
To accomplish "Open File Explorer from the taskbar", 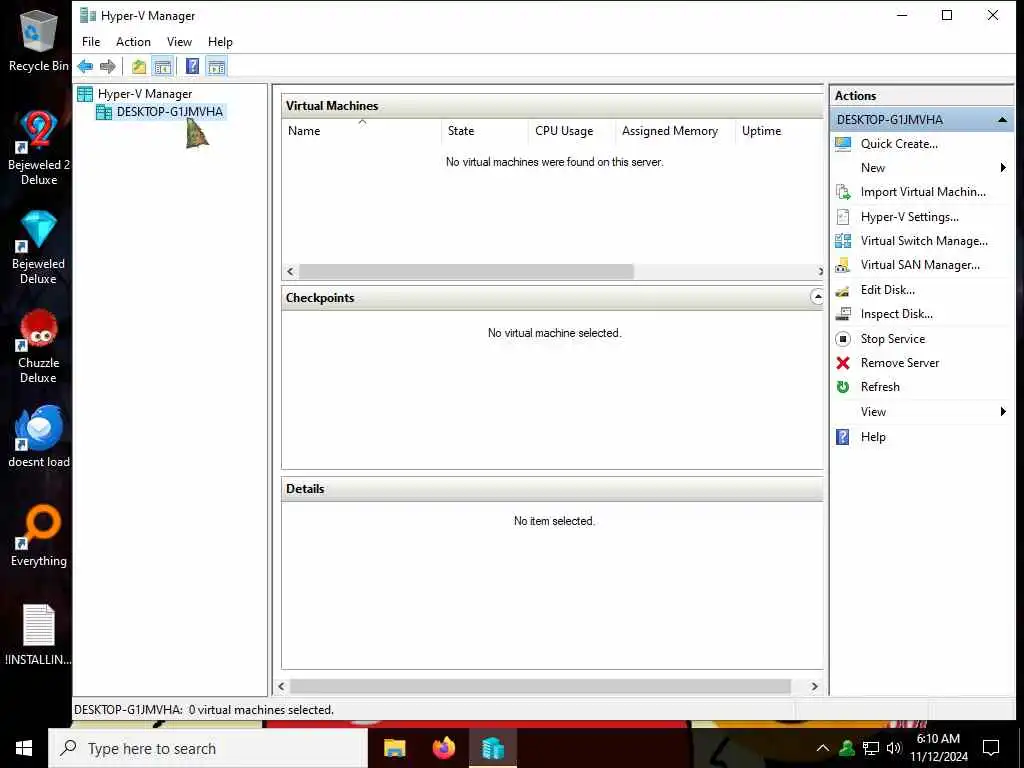I will 394,748.
